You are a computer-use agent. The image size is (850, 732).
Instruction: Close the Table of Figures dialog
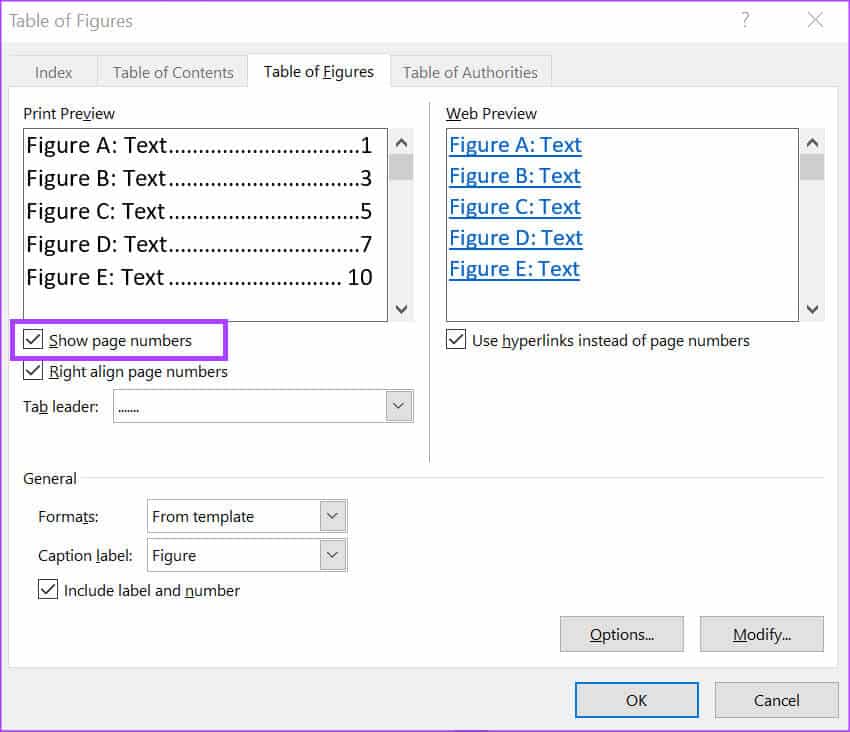click(815, 20)
